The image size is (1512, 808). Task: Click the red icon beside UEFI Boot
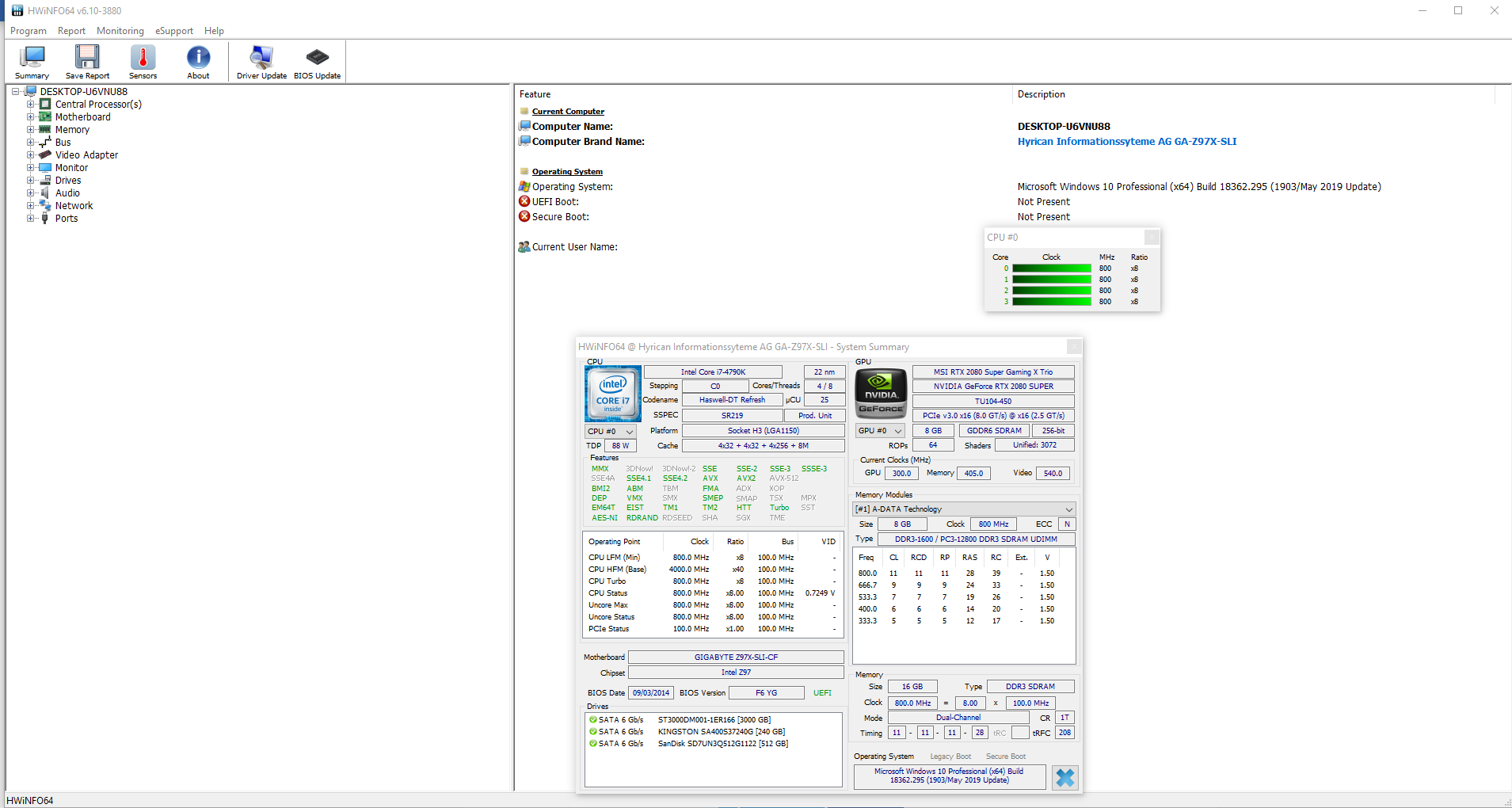524,201
